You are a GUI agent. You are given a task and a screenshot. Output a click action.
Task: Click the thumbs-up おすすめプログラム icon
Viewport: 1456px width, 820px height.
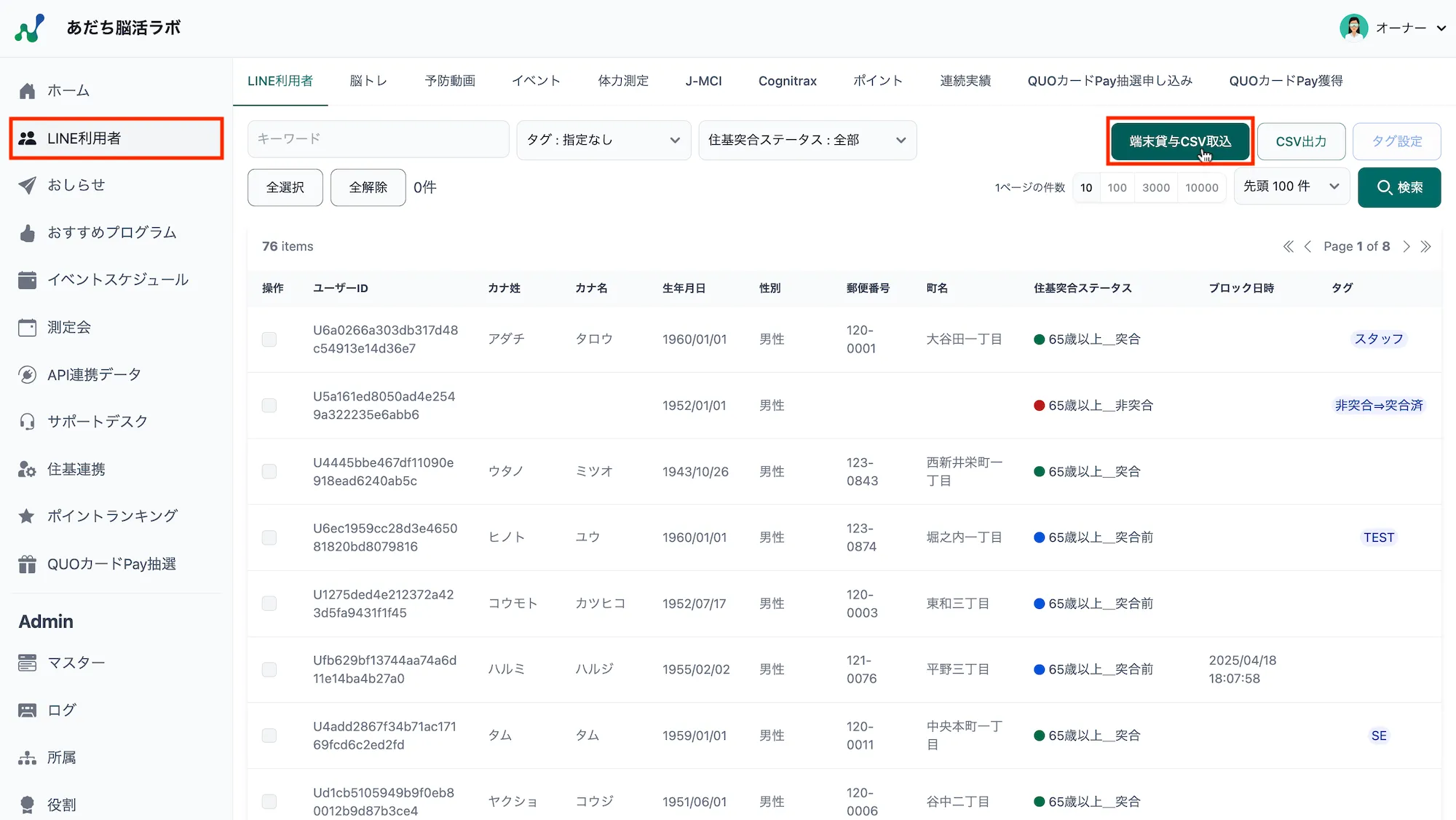[27, 233]
